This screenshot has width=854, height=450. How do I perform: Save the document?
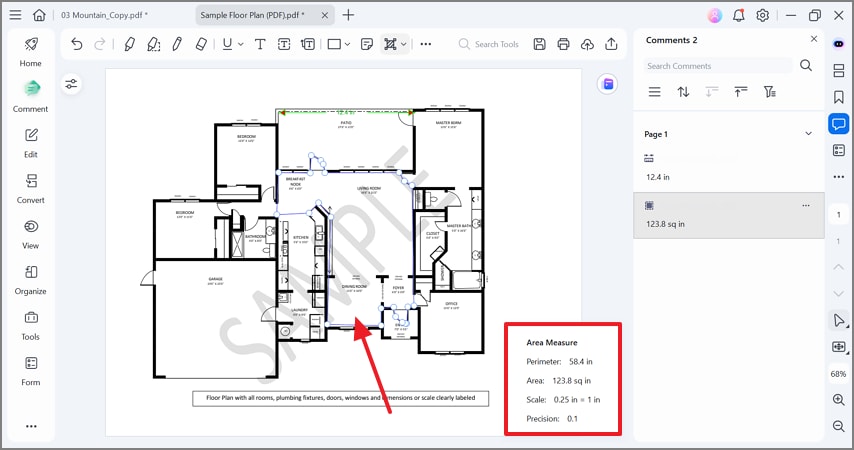(x=539, y=44)
